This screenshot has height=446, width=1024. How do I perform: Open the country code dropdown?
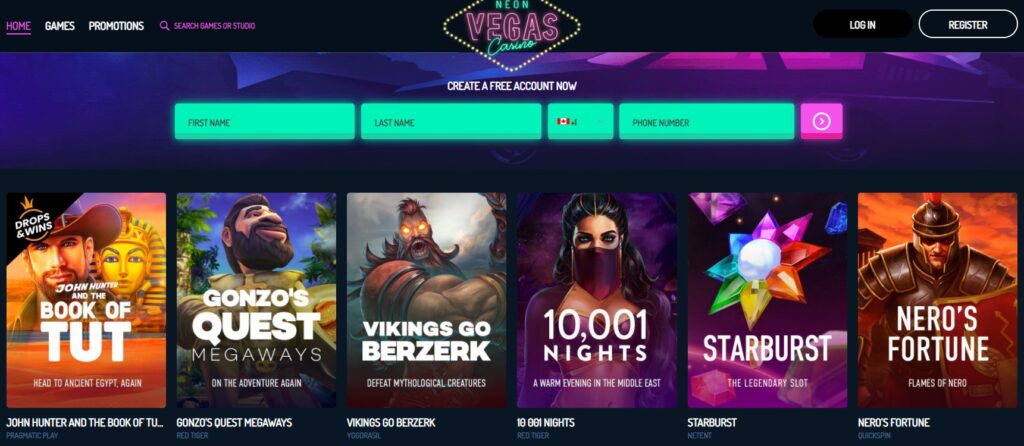pos(581,121)
